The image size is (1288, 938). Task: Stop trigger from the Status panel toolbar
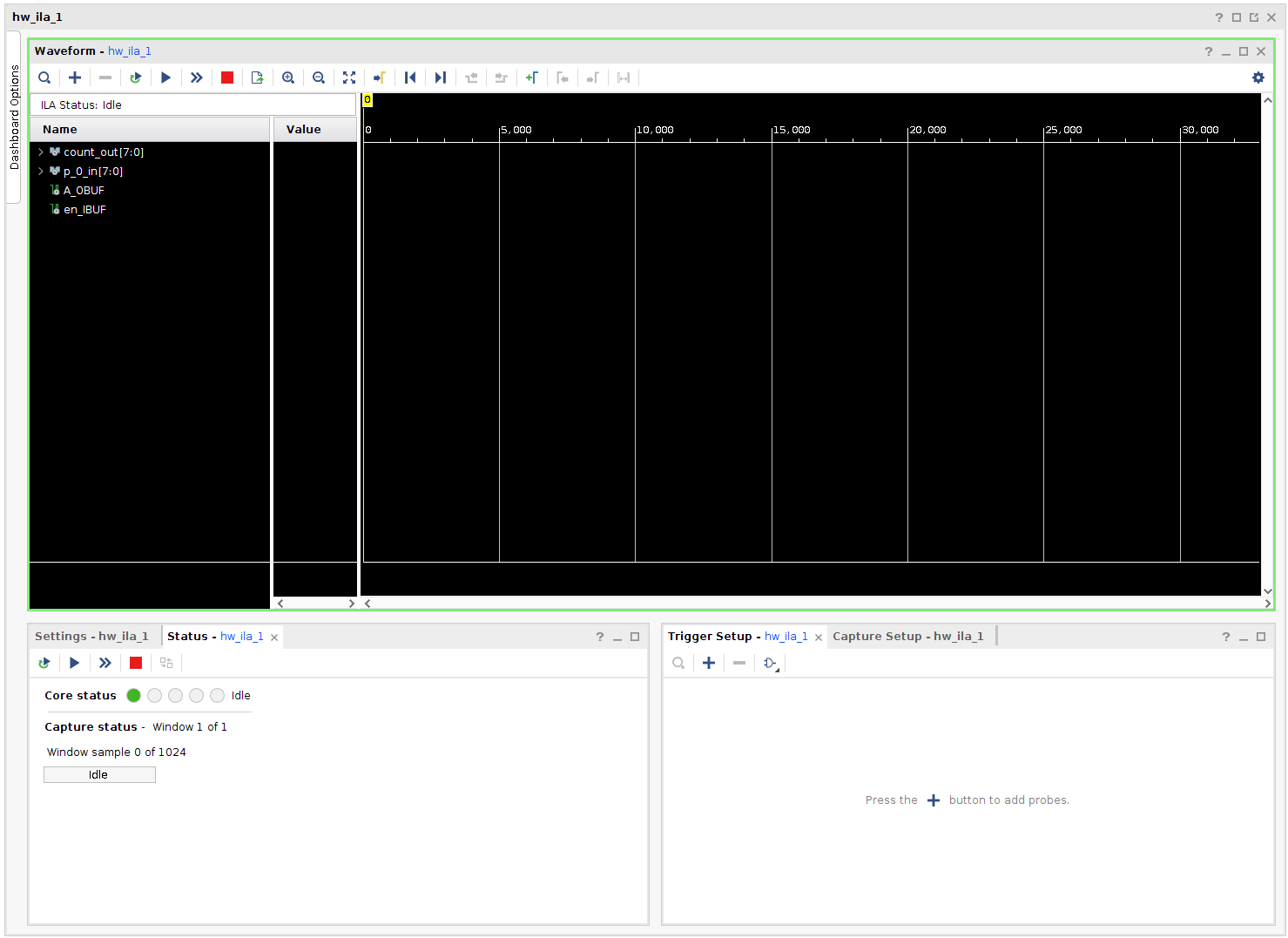(x=135, y=663)
